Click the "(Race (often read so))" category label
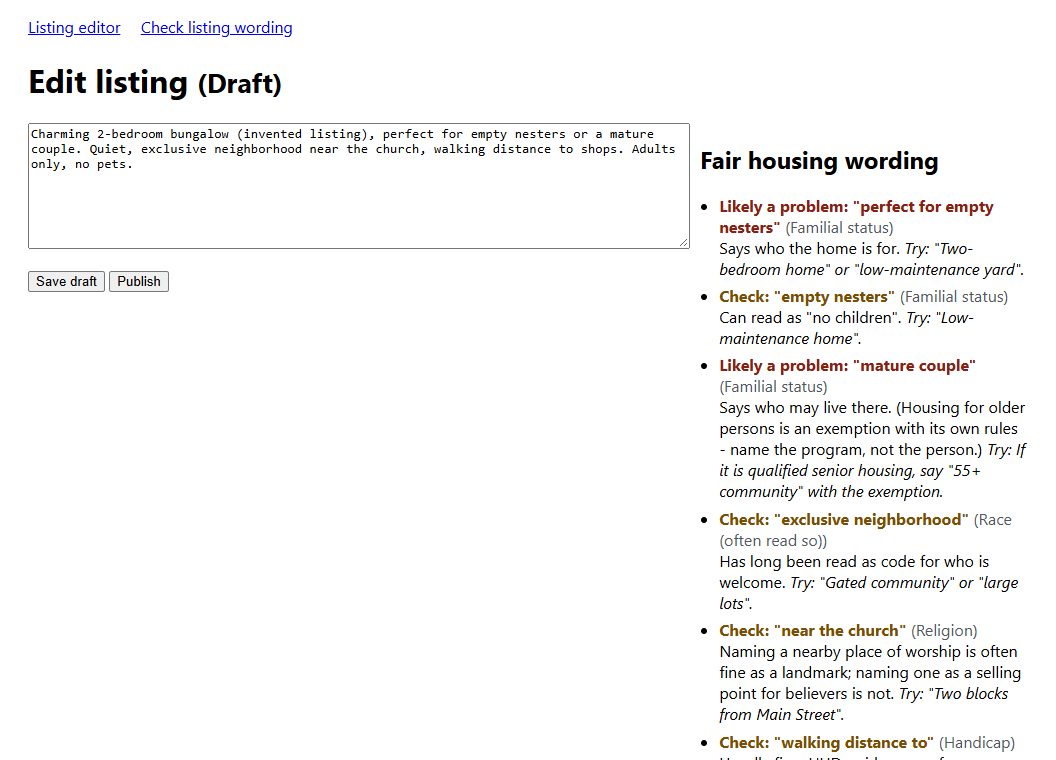The image size is (1056, 760). point(865,530)
